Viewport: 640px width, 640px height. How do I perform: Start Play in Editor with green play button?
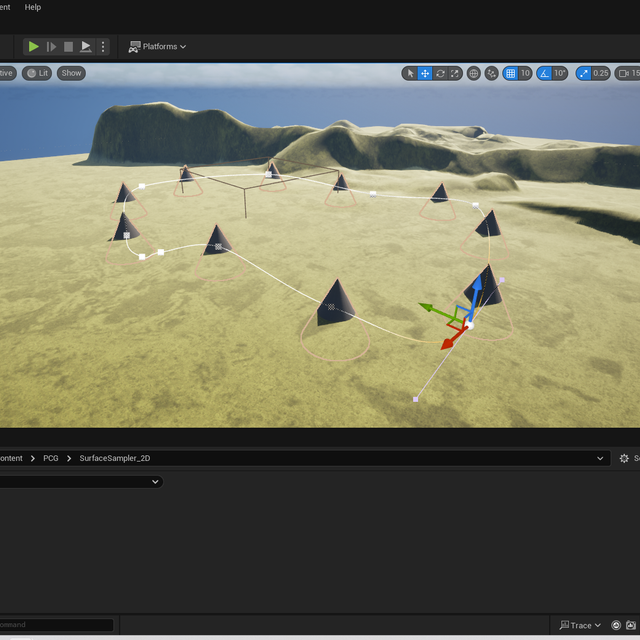pyautogui.click(x=33, y=47)
